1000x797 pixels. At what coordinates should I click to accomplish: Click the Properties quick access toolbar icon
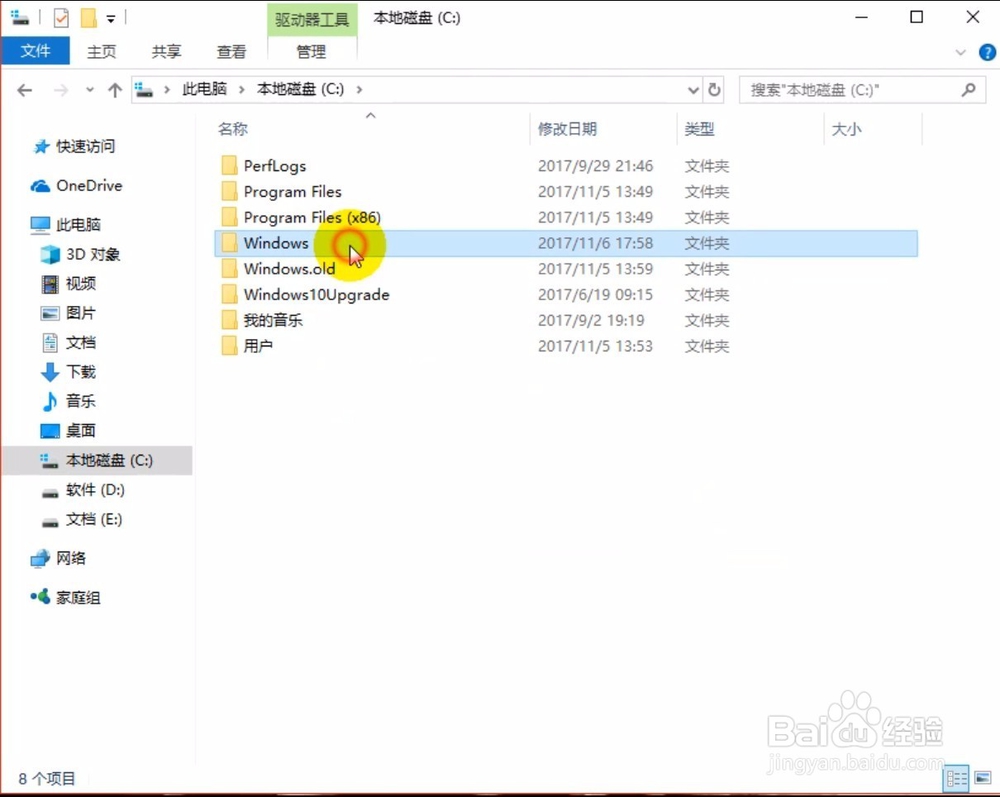[61, 18]
